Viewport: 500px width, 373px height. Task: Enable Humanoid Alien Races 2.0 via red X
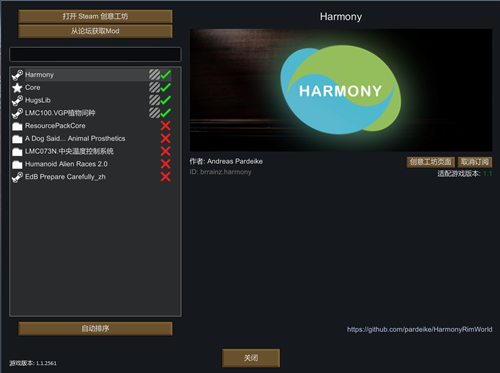(166, 164)
